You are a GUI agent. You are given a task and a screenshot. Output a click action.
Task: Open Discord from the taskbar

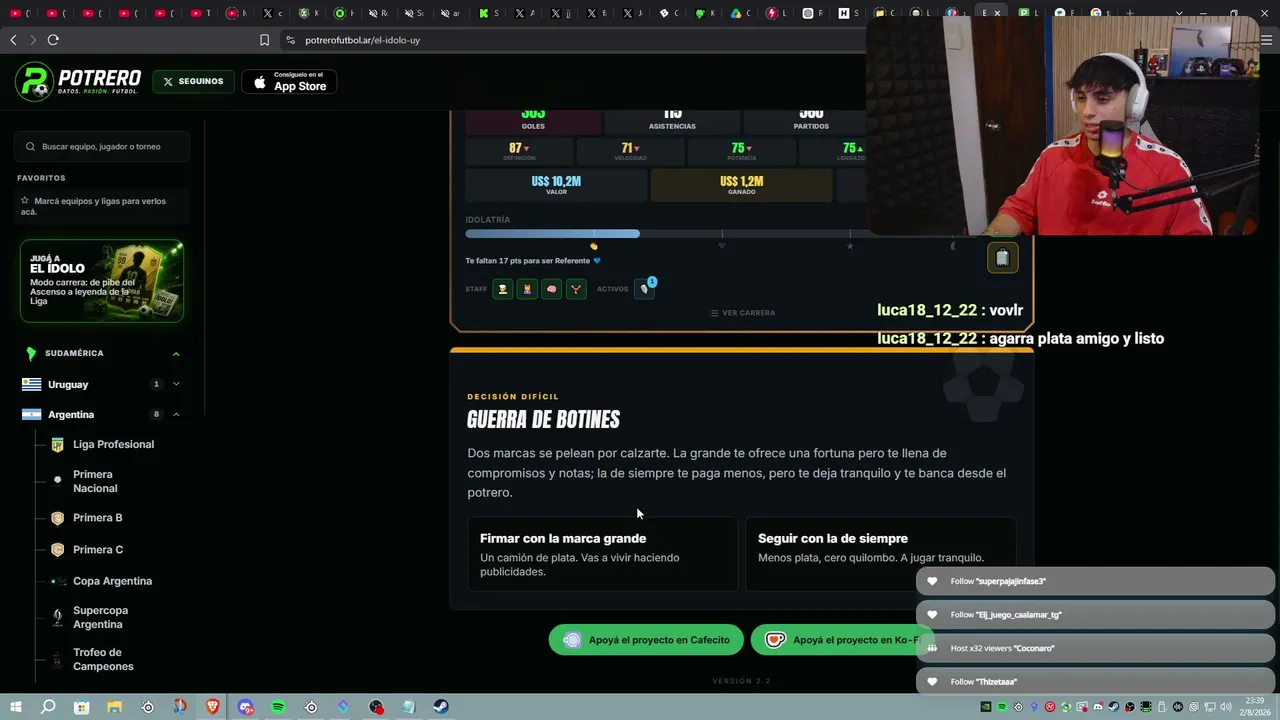coord(245,707)
